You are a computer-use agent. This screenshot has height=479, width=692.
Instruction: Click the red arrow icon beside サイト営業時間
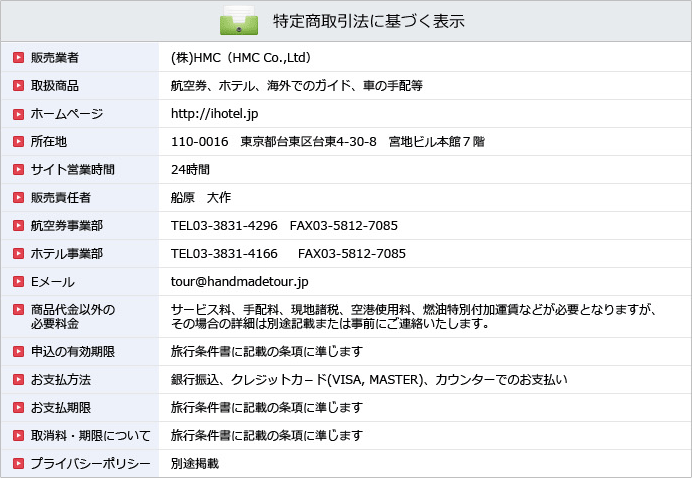pos(18,170)
